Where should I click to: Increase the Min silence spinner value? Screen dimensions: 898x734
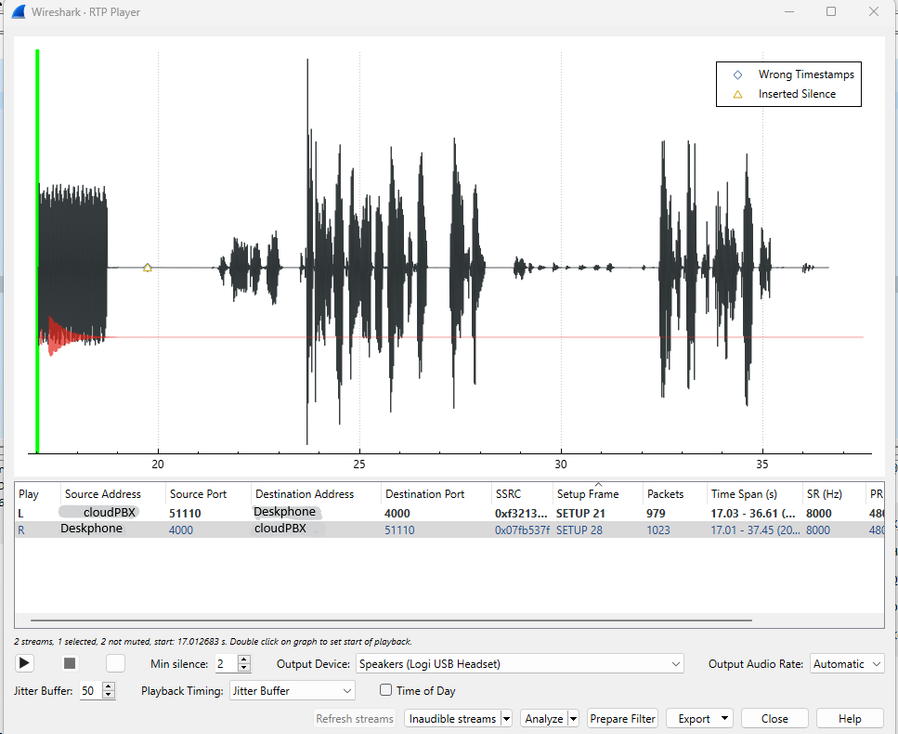tap(244, 659)
